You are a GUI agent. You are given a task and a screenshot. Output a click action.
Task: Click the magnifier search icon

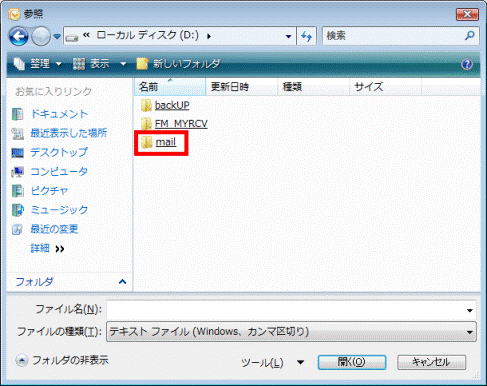click(x=470, y=35)
